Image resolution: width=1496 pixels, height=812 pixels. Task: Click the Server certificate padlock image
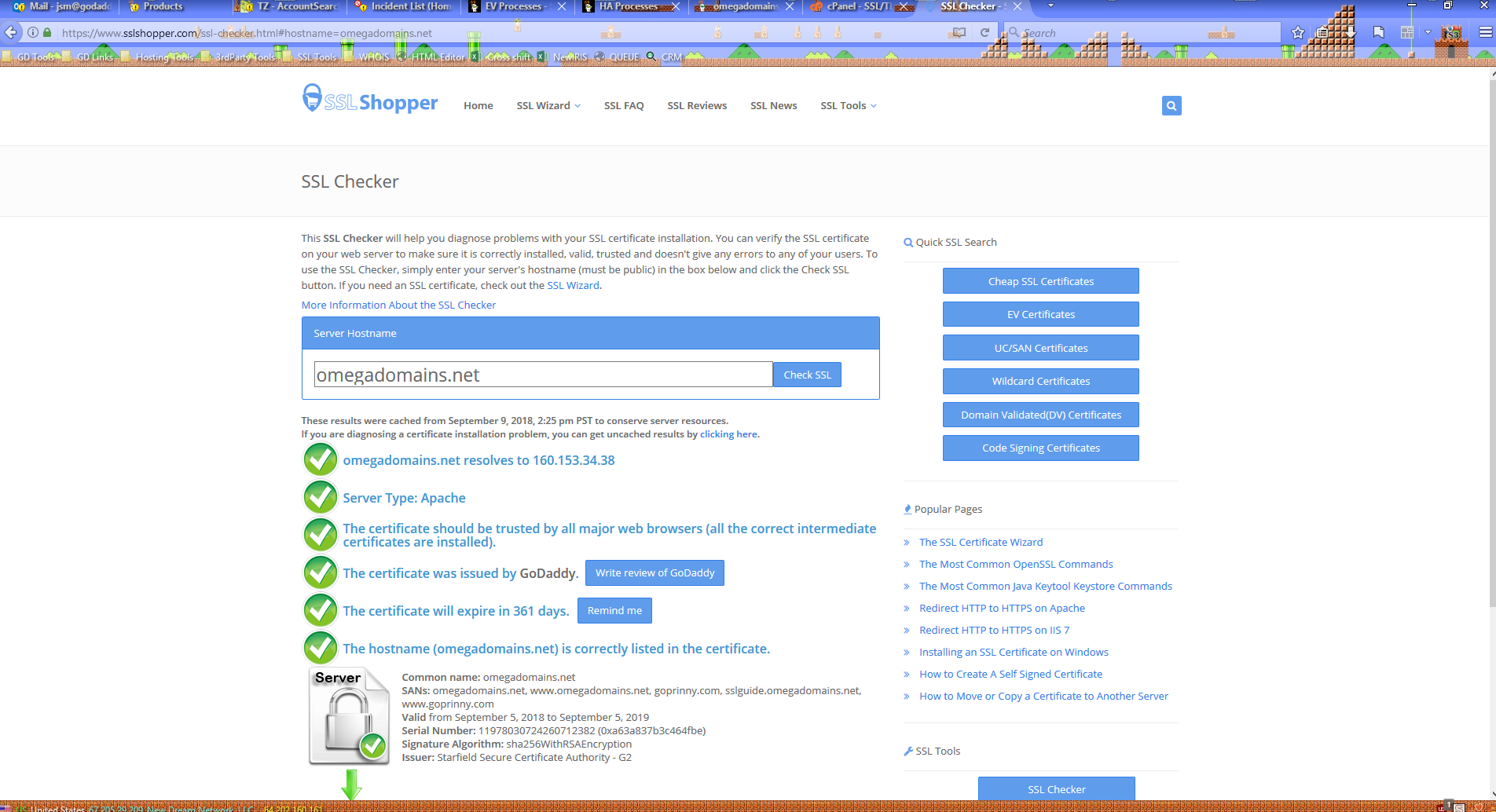350,715
